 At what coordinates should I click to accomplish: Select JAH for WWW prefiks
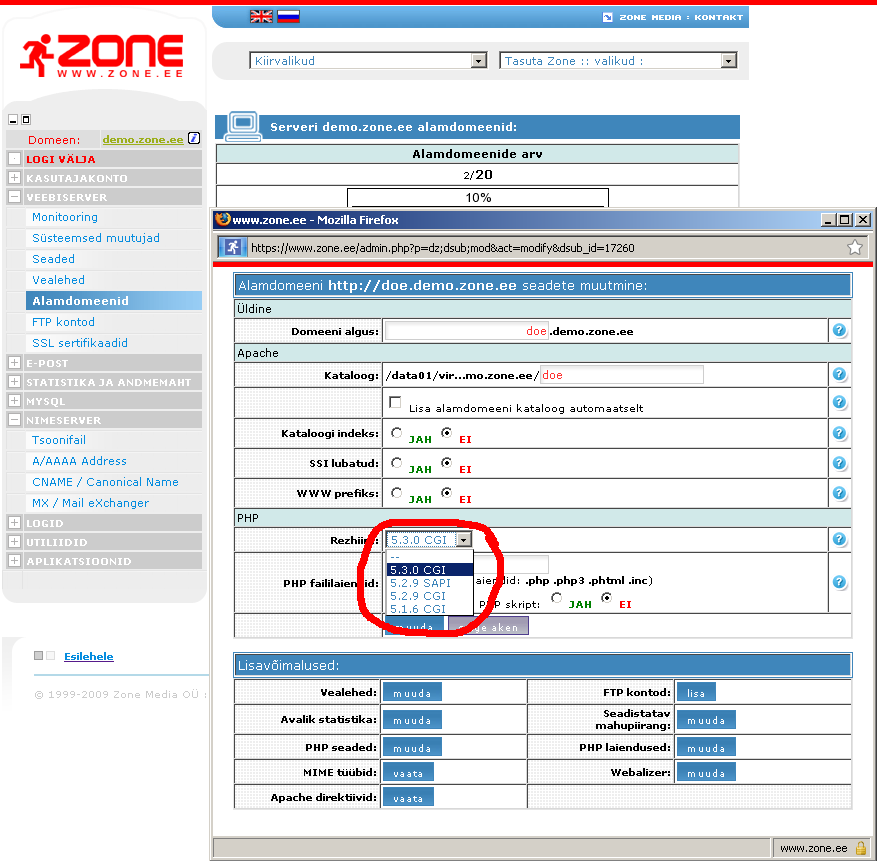click(x=397, y=492)
